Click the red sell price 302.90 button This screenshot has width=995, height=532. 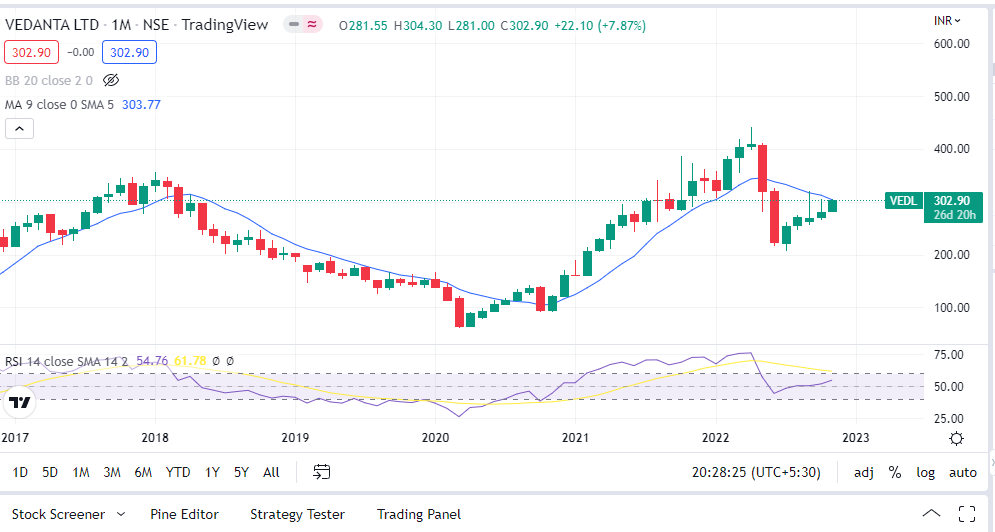click(31, 52)
